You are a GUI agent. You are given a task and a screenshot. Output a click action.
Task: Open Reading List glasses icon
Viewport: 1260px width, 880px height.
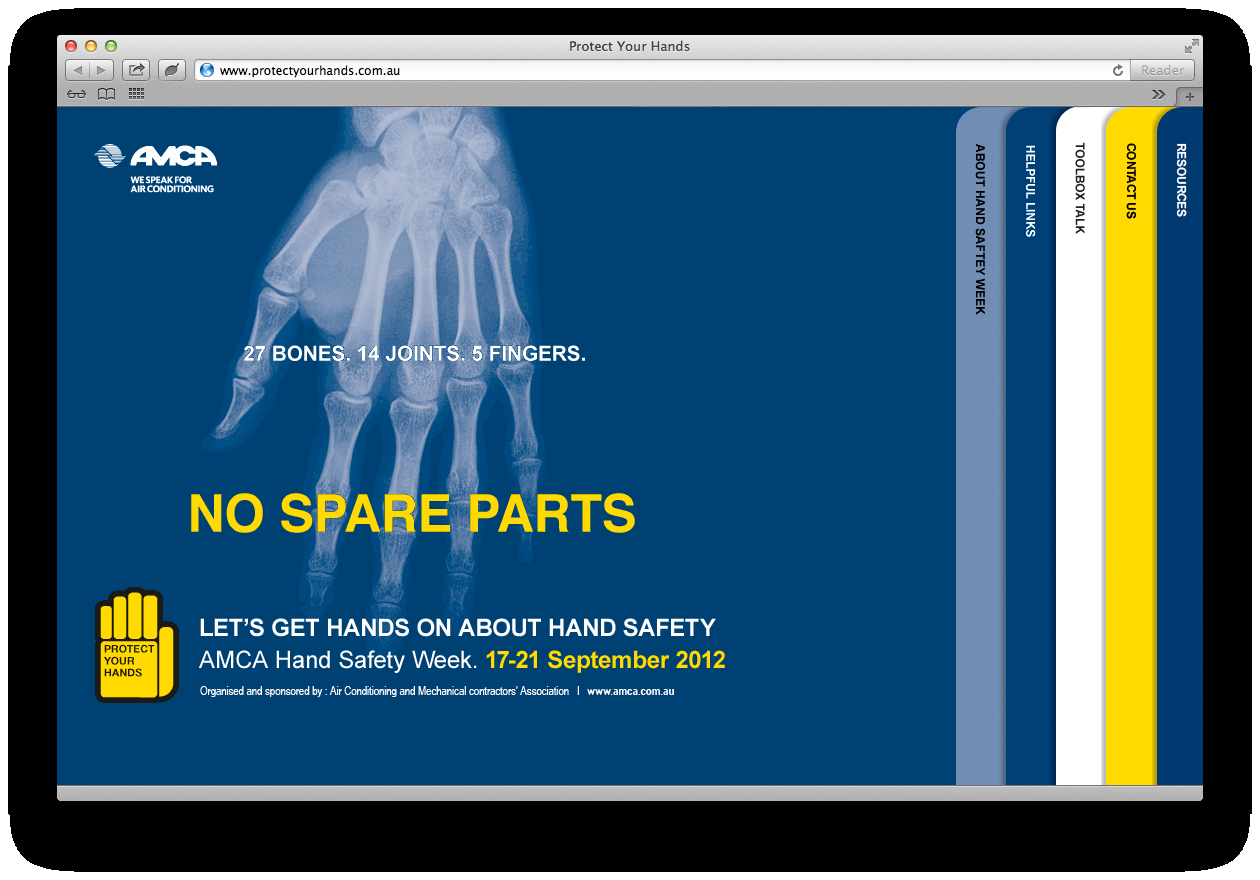click(76, 94)
